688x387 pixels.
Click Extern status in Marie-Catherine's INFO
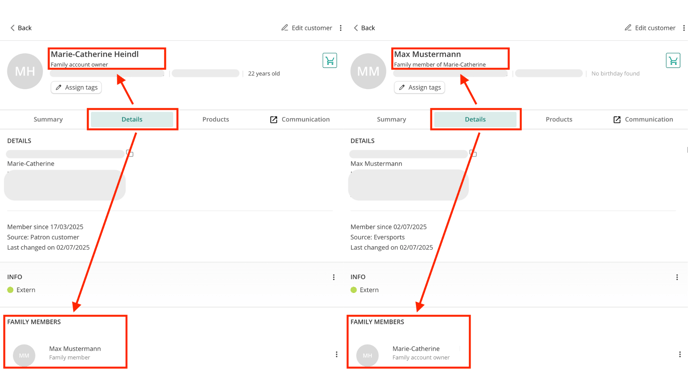pos(22,290)
